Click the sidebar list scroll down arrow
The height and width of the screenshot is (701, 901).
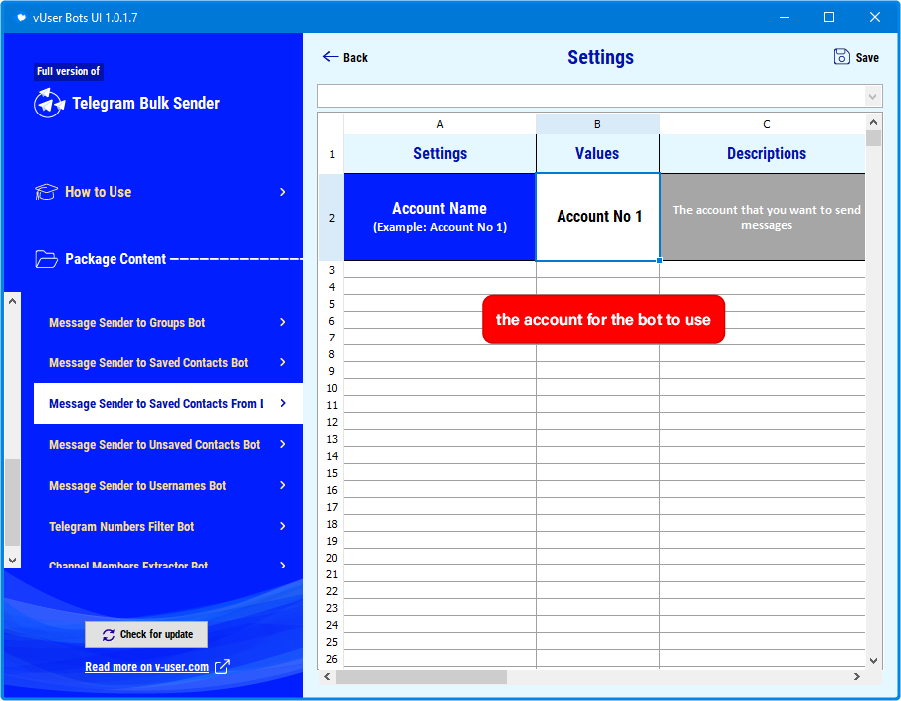(13, 560)
